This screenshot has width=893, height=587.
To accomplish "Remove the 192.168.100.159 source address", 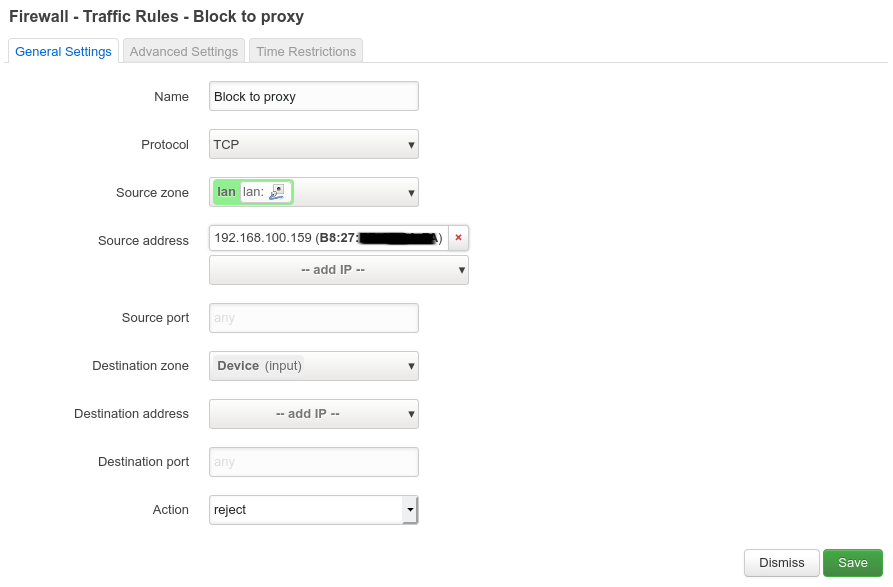I will click(458, 238).
